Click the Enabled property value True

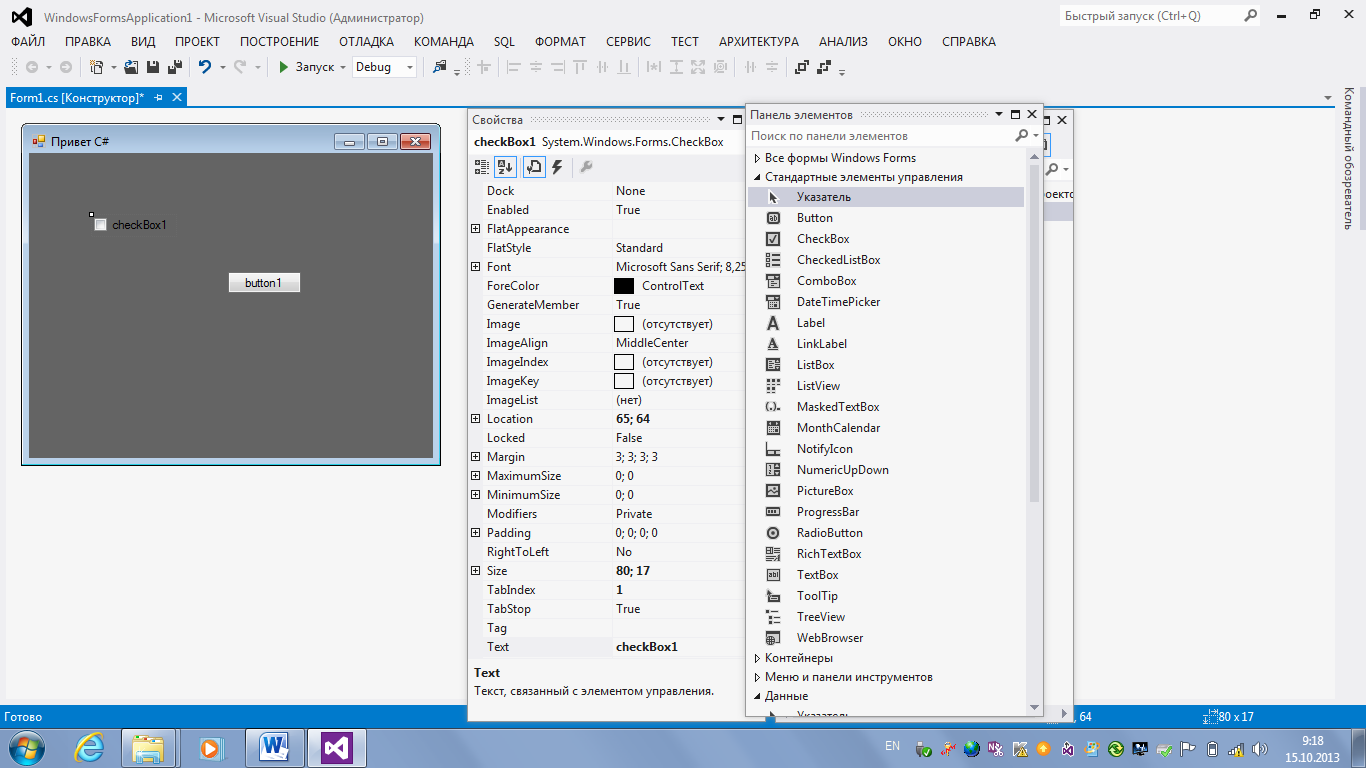click(x=628, y=210)
